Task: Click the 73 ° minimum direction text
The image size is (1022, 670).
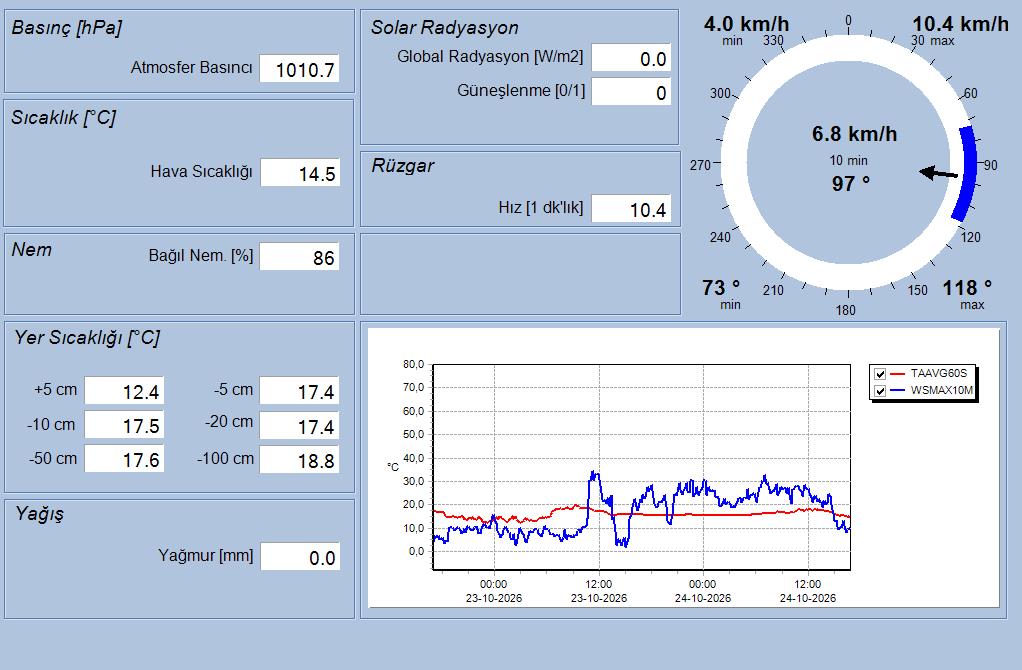Action: (x=721, y=287)
